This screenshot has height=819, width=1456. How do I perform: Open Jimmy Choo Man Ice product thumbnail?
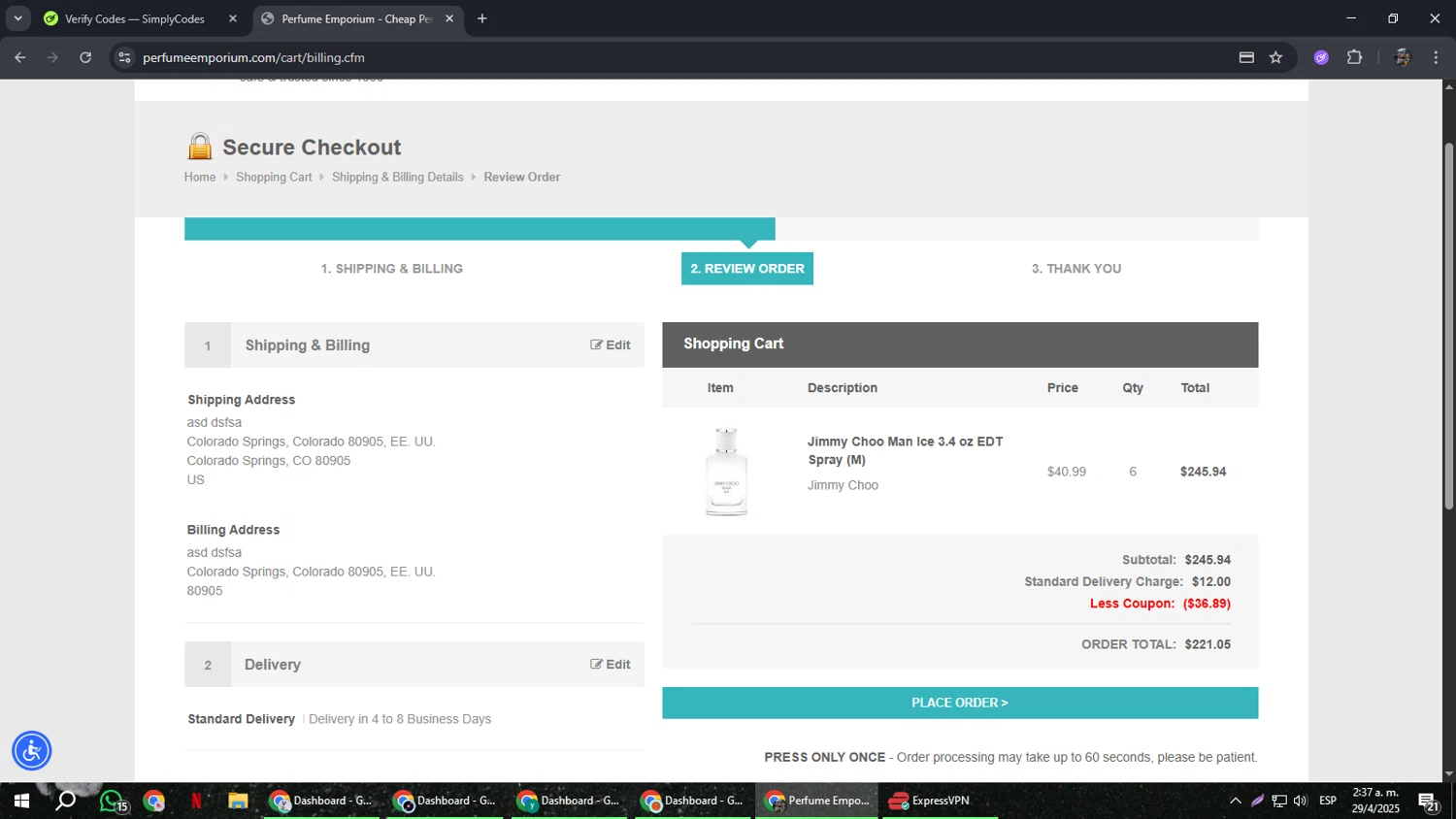(x=726, y=472)
